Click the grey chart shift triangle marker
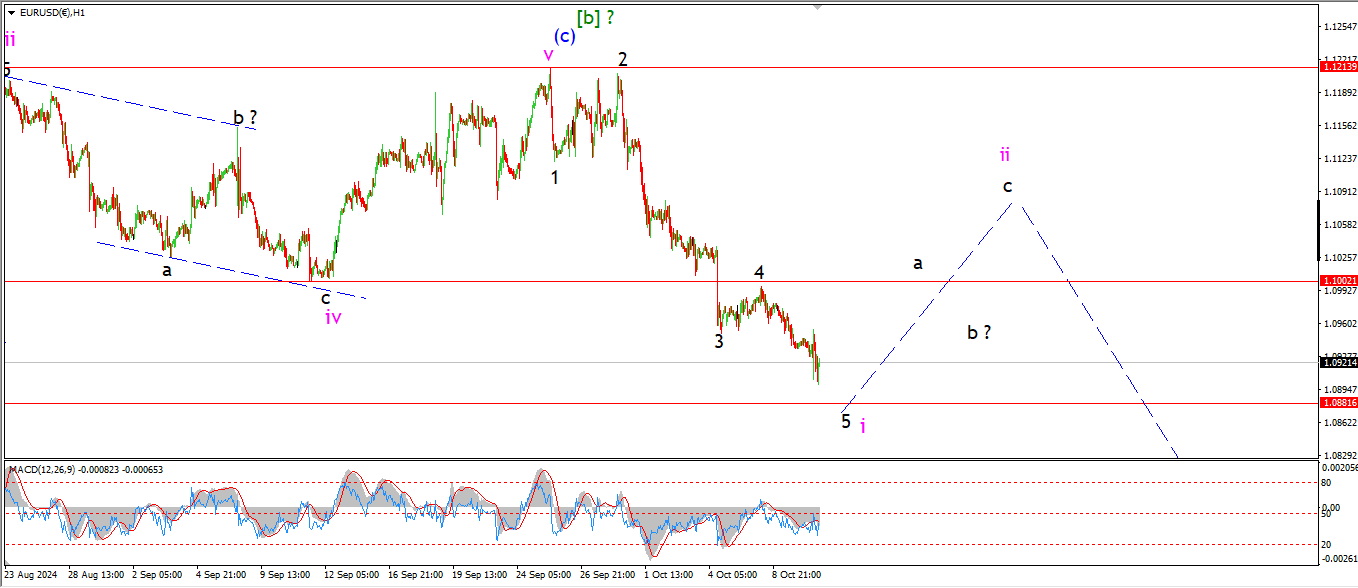Screen dimensions: 1358x588 point(817,7)
